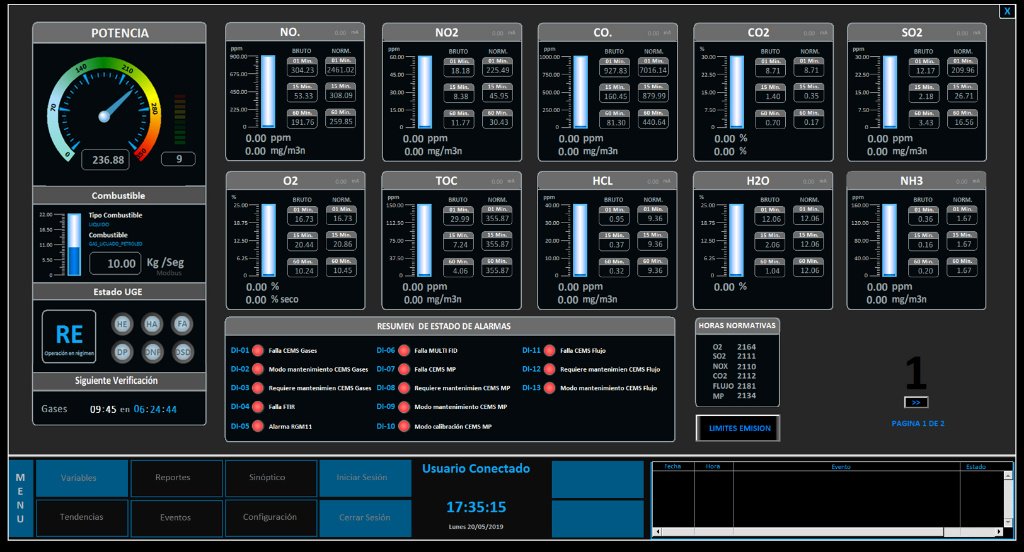Select the RE operating state icon
The height and width of the screenshot is (552, 1024).
click(x=69, y=336)
